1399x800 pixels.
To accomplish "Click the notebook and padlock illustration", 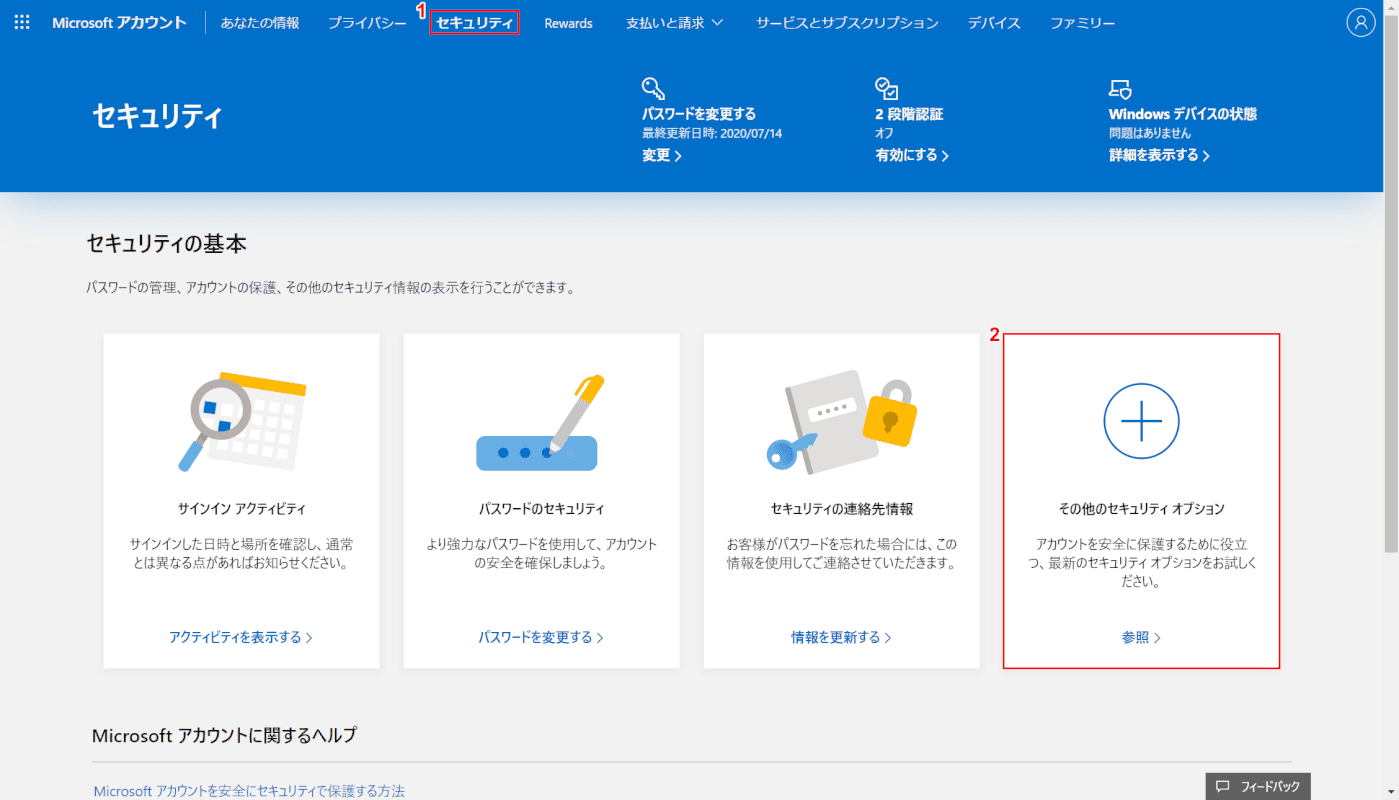I will pos(842,423).
